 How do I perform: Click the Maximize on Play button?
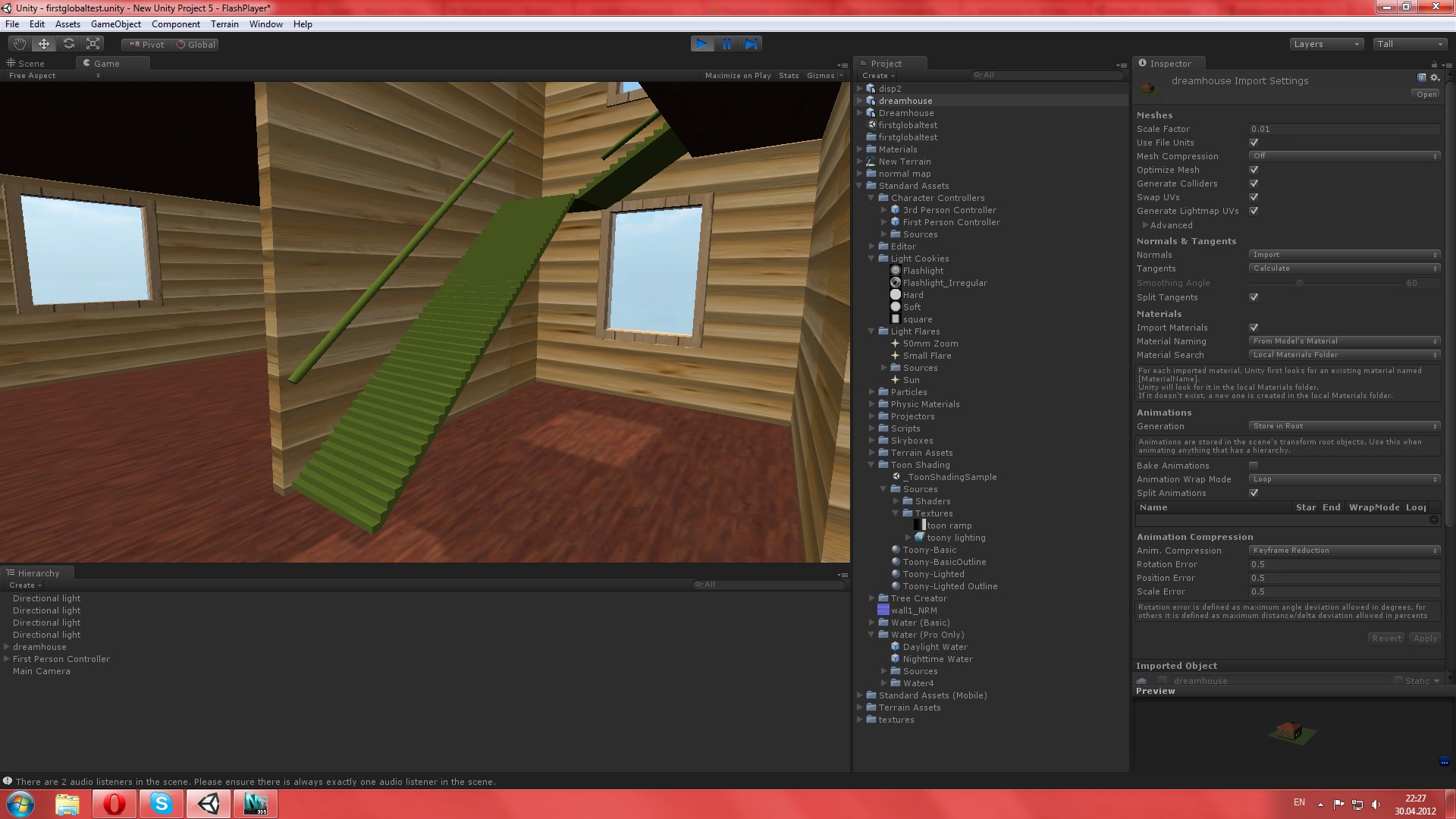pyautogui.click(x=737, y=76)
